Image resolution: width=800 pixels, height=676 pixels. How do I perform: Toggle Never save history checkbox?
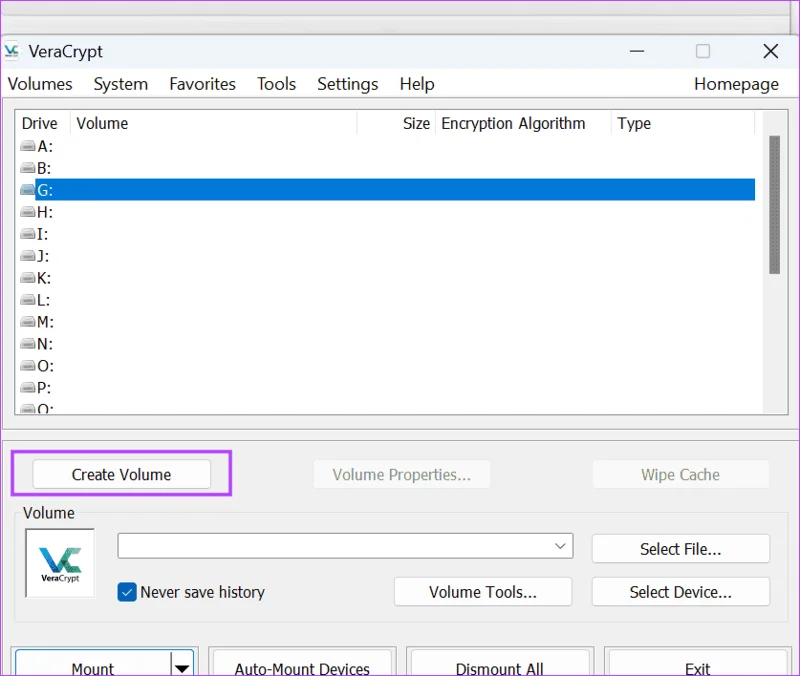[x=127, y=592]
